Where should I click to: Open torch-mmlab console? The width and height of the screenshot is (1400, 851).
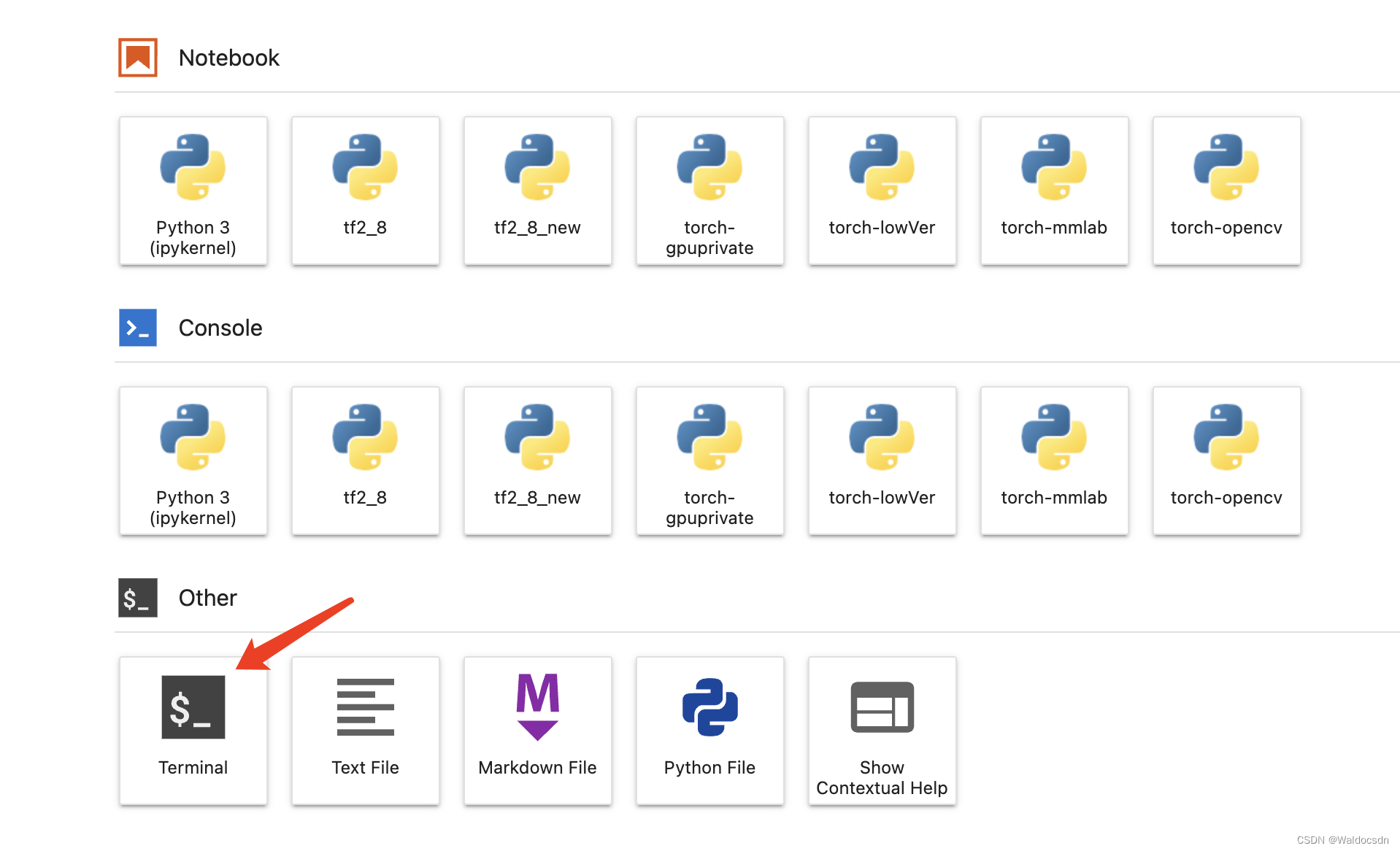[x=1055, y=461]
